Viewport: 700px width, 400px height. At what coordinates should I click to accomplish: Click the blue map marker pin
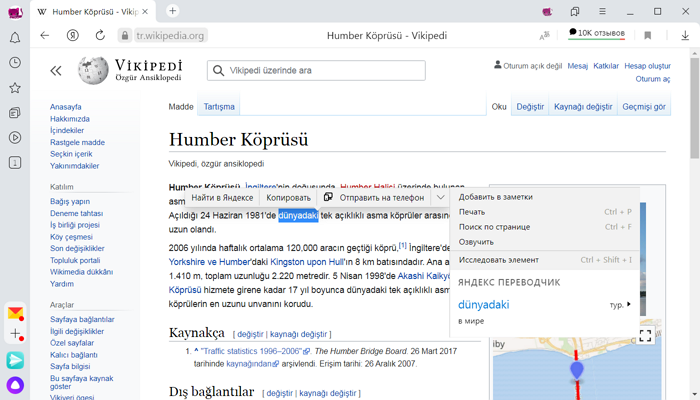point(577,370)
